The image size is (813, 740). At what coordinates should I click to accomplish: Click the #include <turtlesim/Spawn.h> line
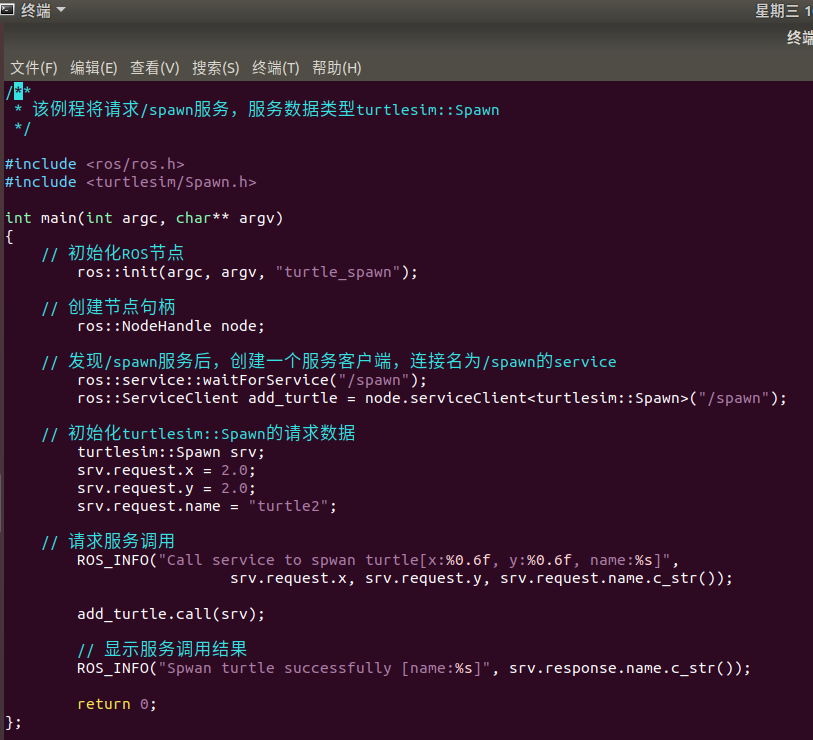click(x=131, y=182)
